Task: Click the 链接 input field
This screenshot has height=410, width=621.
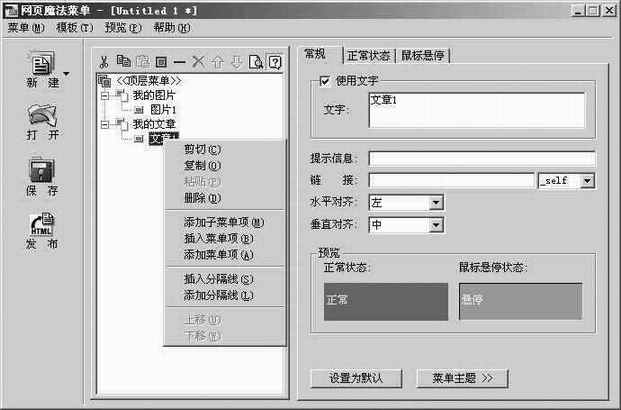Action: [451, 181]
